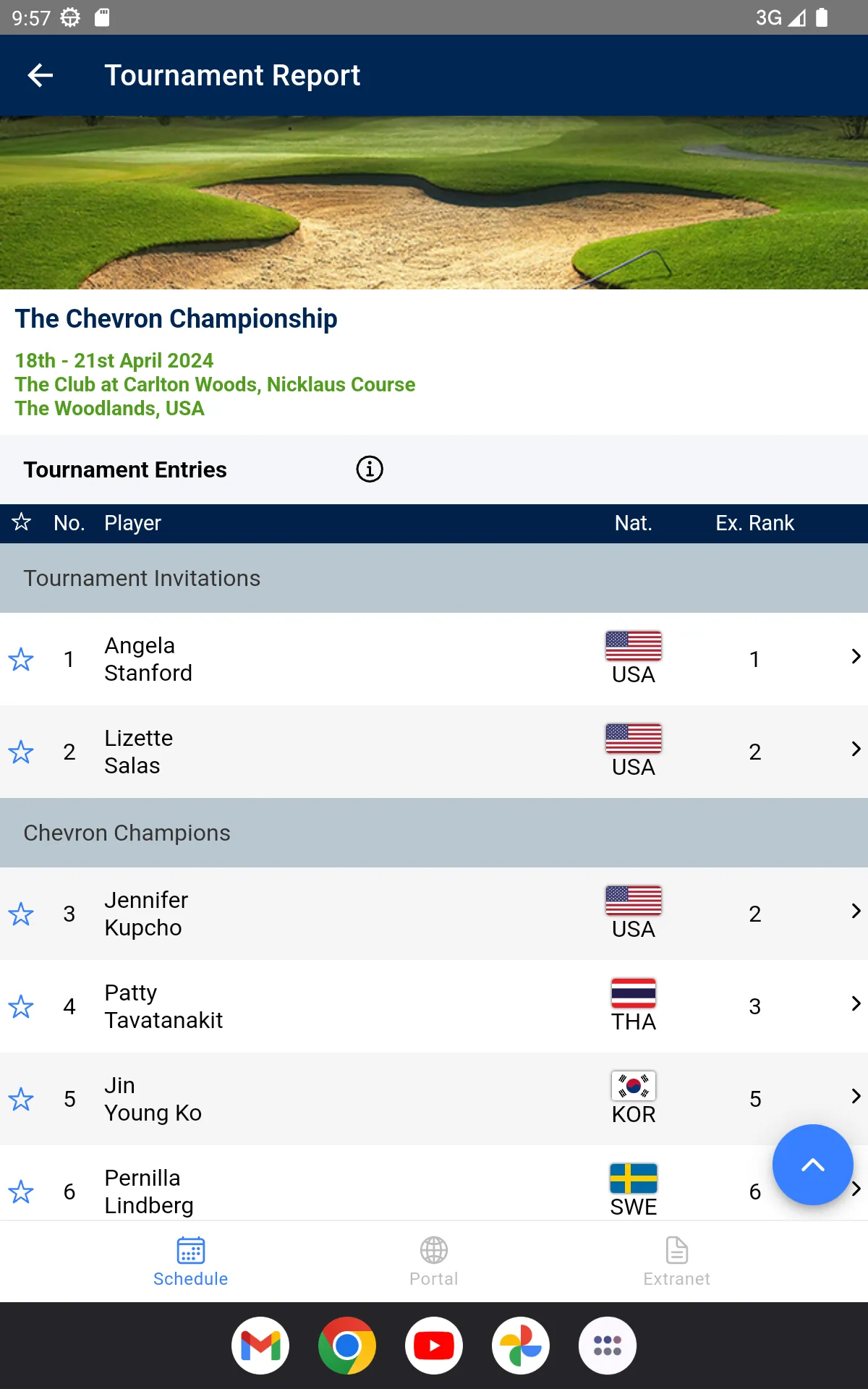Tap the star icon in the table header
Image resolution: width=868 pixels, height=1389 pixels.
(x=22, y=522)
